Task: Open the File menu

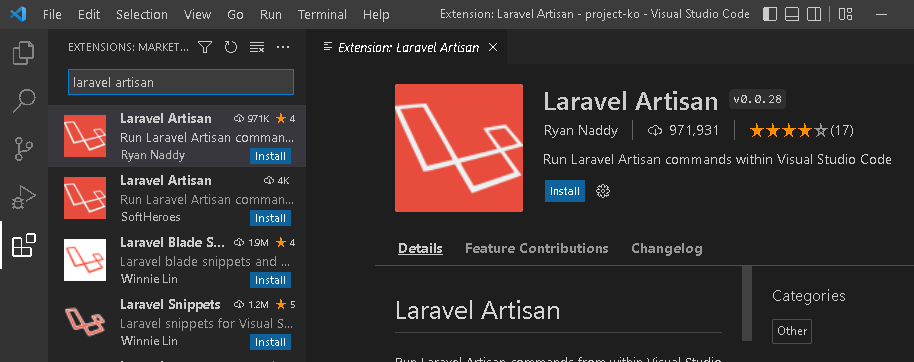Action: pyautogui.click(x=52, y=15)
